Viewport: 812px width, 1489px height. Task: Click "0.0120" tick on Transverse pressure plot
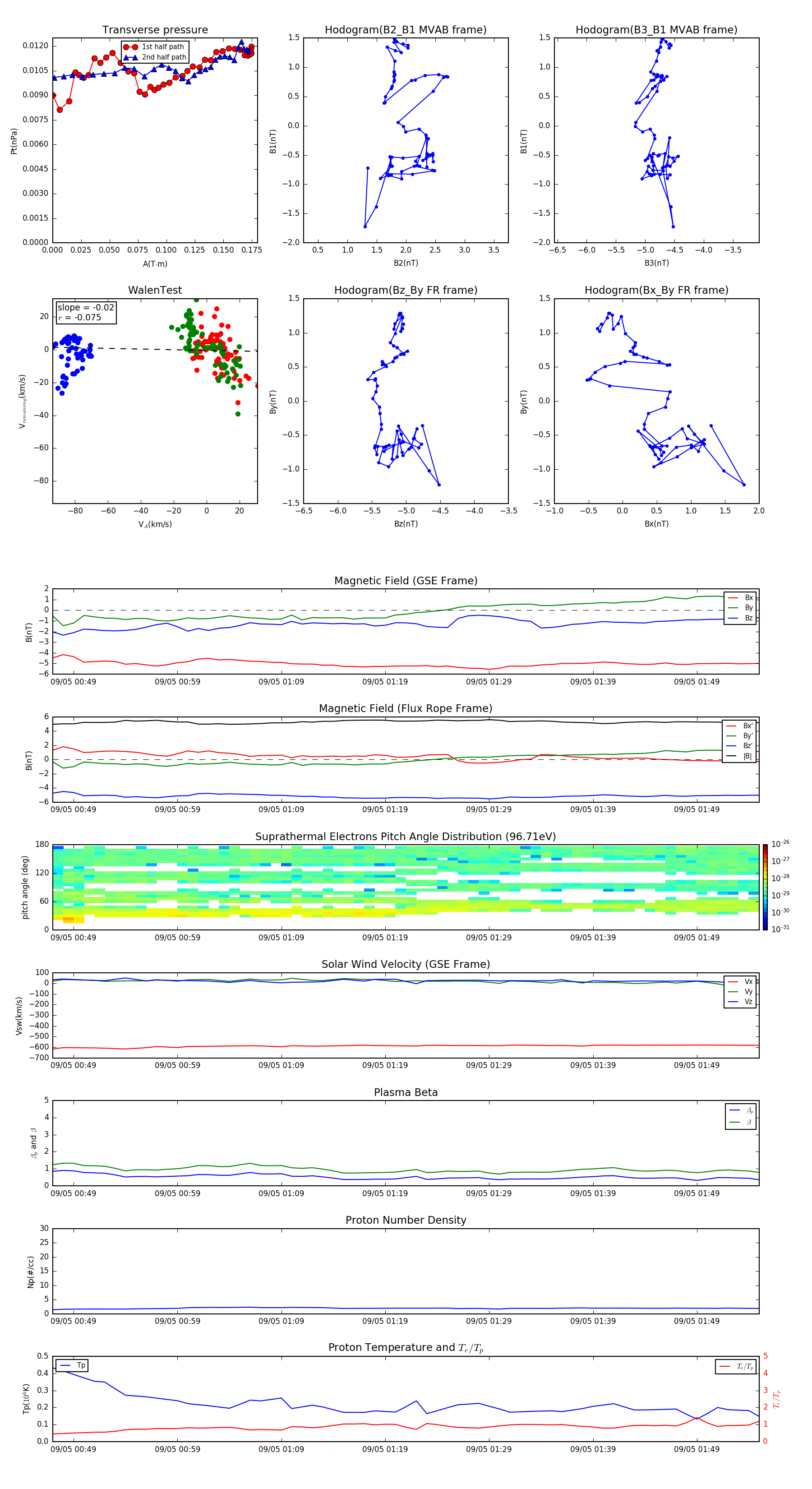click(x=35, y=46)
